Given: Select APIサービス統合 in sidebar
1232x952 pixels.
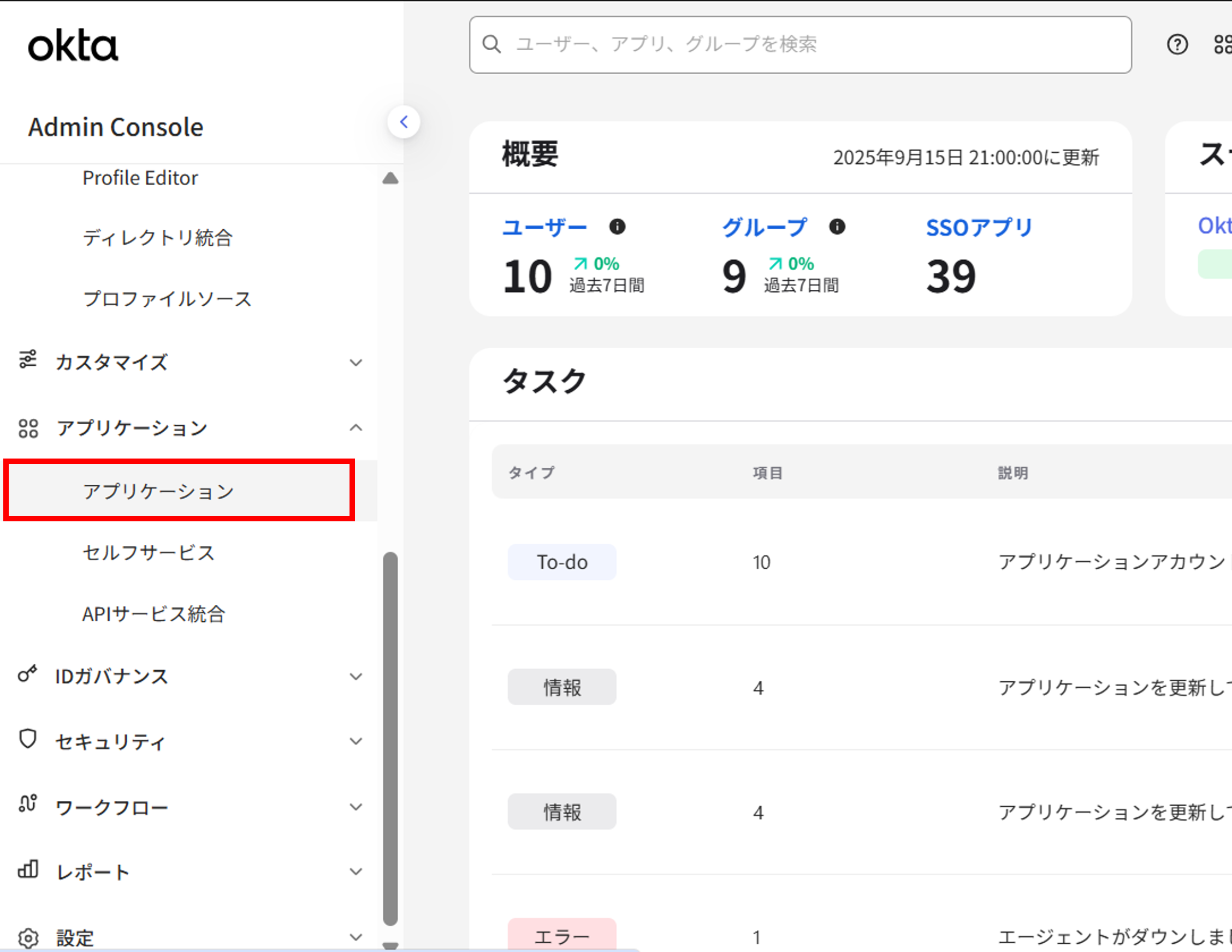Looking at the screenshot, I should pyautogui.click(x=153, y=614).
